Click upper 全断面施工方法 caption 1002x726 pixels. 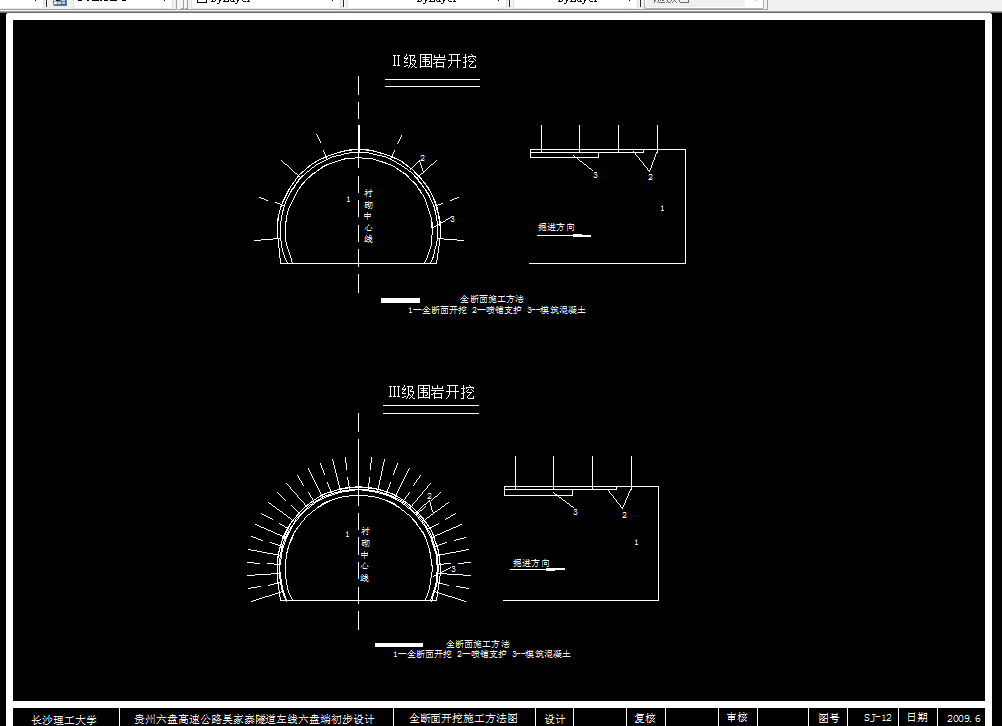tap(492, 298)
